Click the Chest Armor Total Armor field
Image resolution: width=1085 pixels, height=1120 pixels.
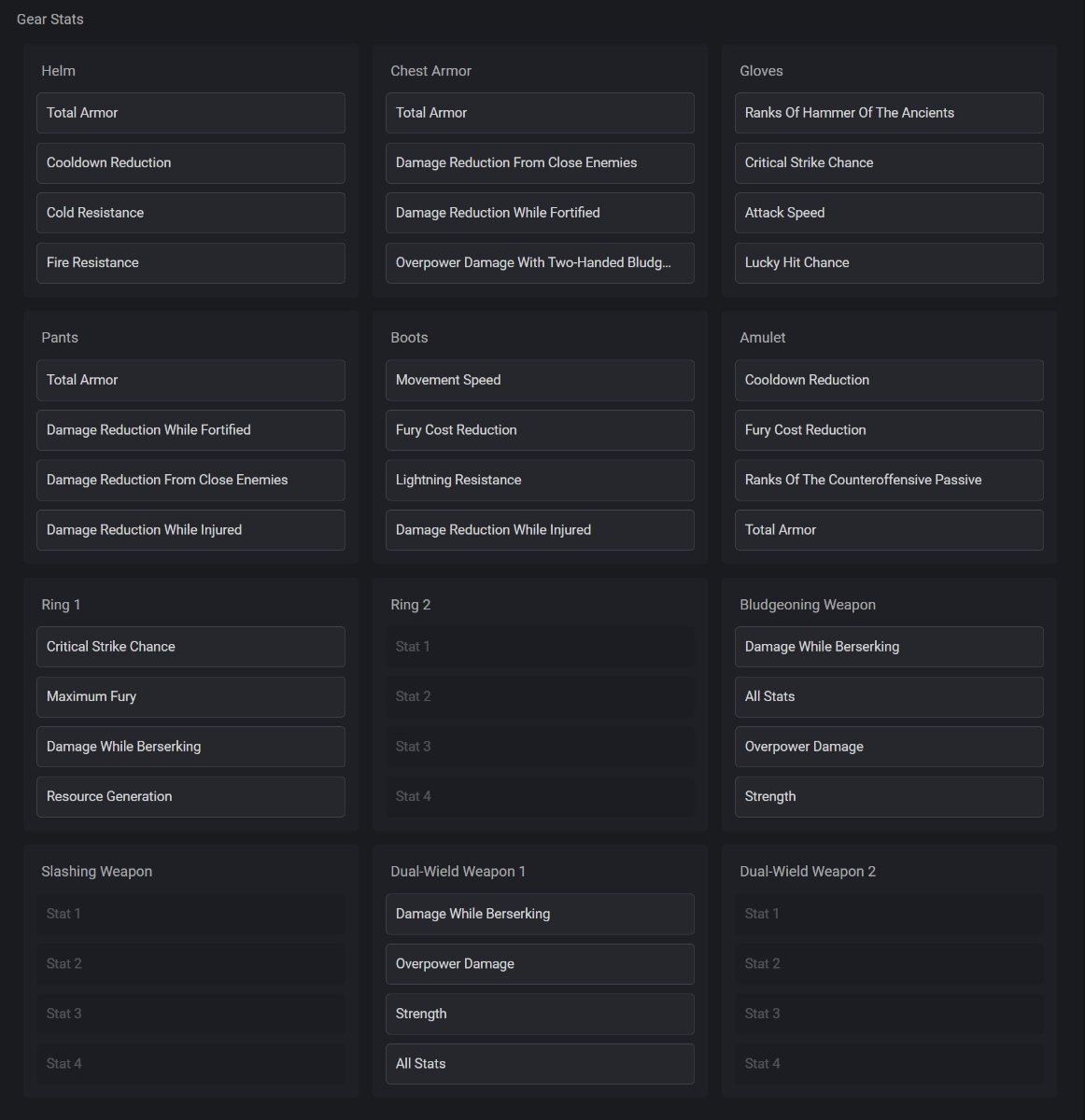click(x=540, y=113)
